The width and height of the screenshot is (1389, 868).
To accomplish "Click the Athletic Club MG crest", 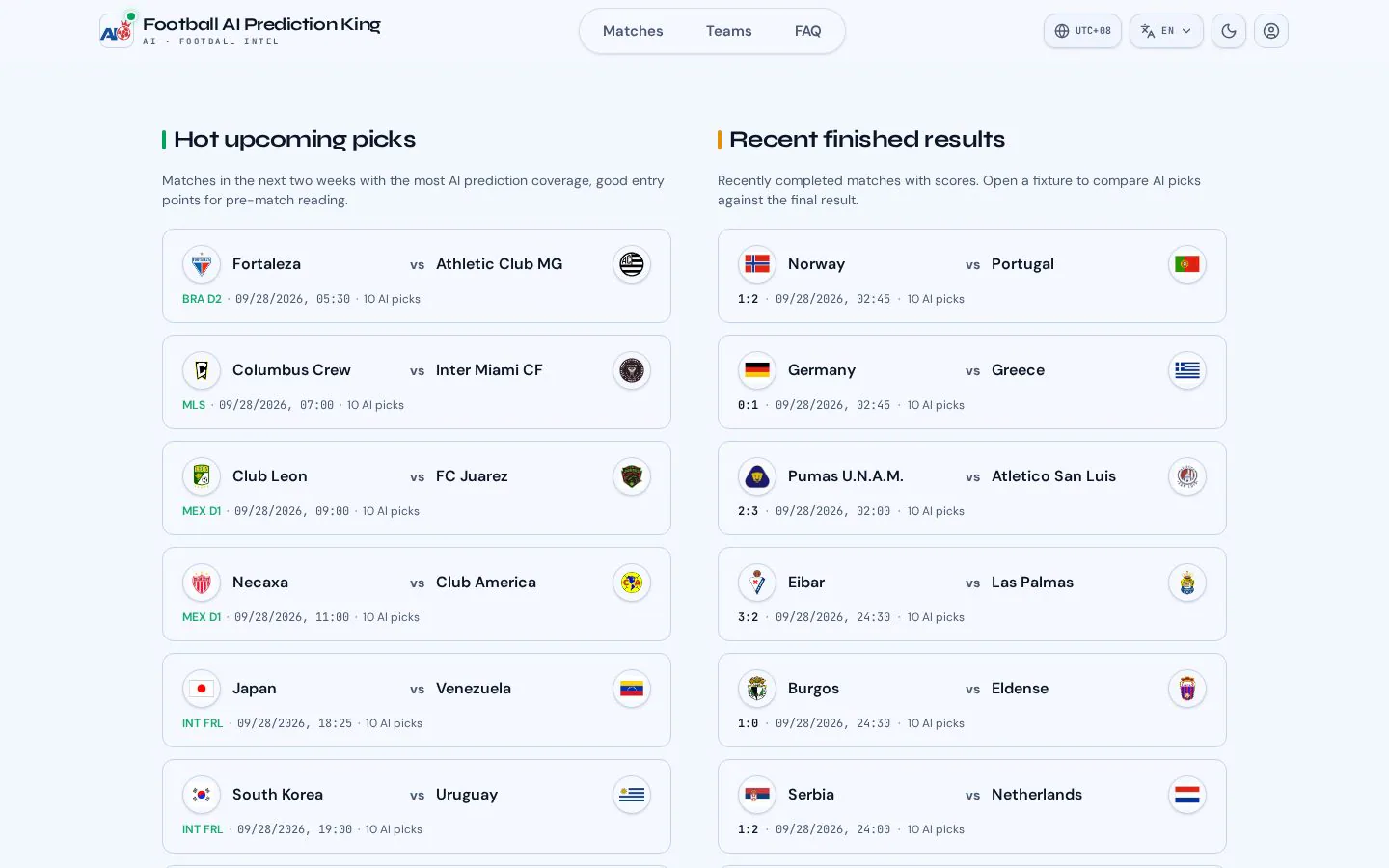I will pyautogui.click(x=632, y=264).
